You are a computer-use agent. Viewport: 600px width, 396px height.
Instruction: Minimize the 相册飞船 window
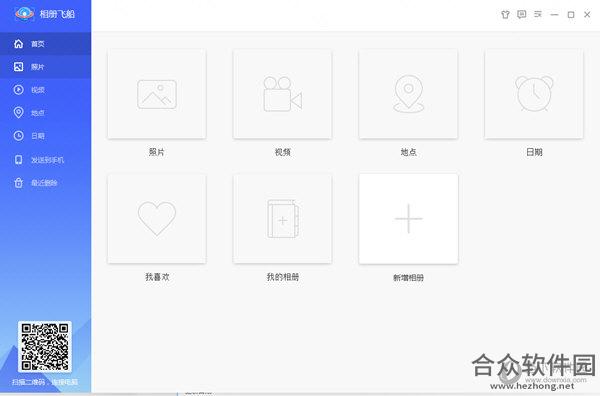[554, 15]
